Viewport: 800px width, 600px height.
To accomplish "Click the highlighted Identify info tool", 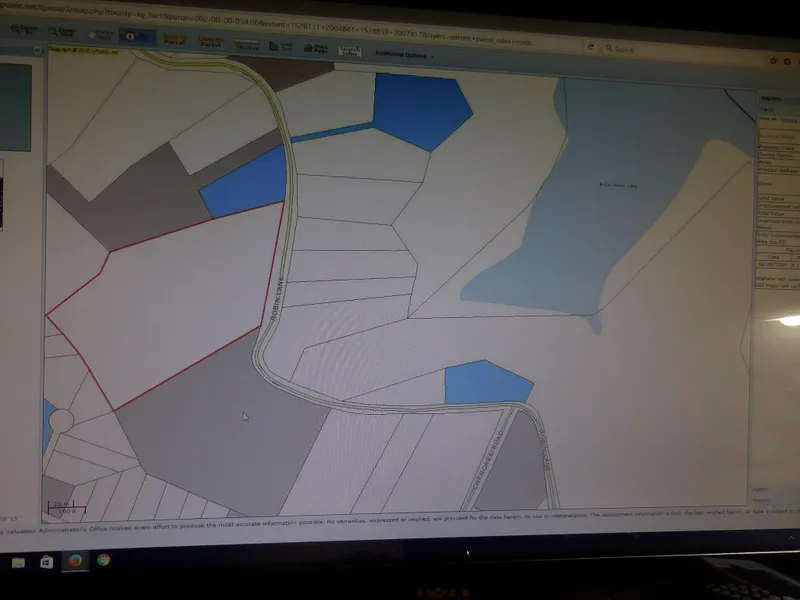I will point(139,36).
